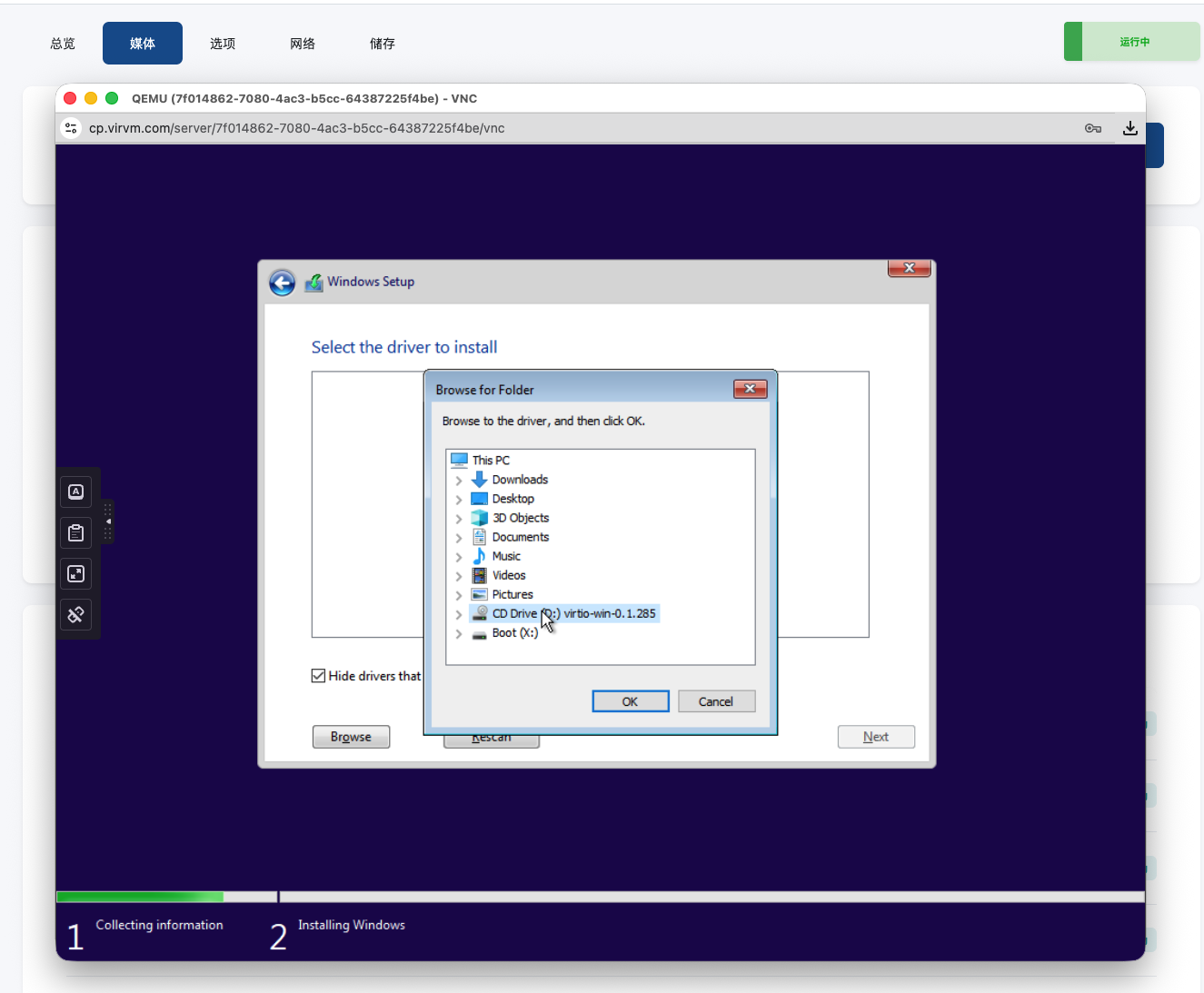Toggle the Hide drivers checkbox
This screenshot has width=1204, height=993.
(x=318, y=676)
